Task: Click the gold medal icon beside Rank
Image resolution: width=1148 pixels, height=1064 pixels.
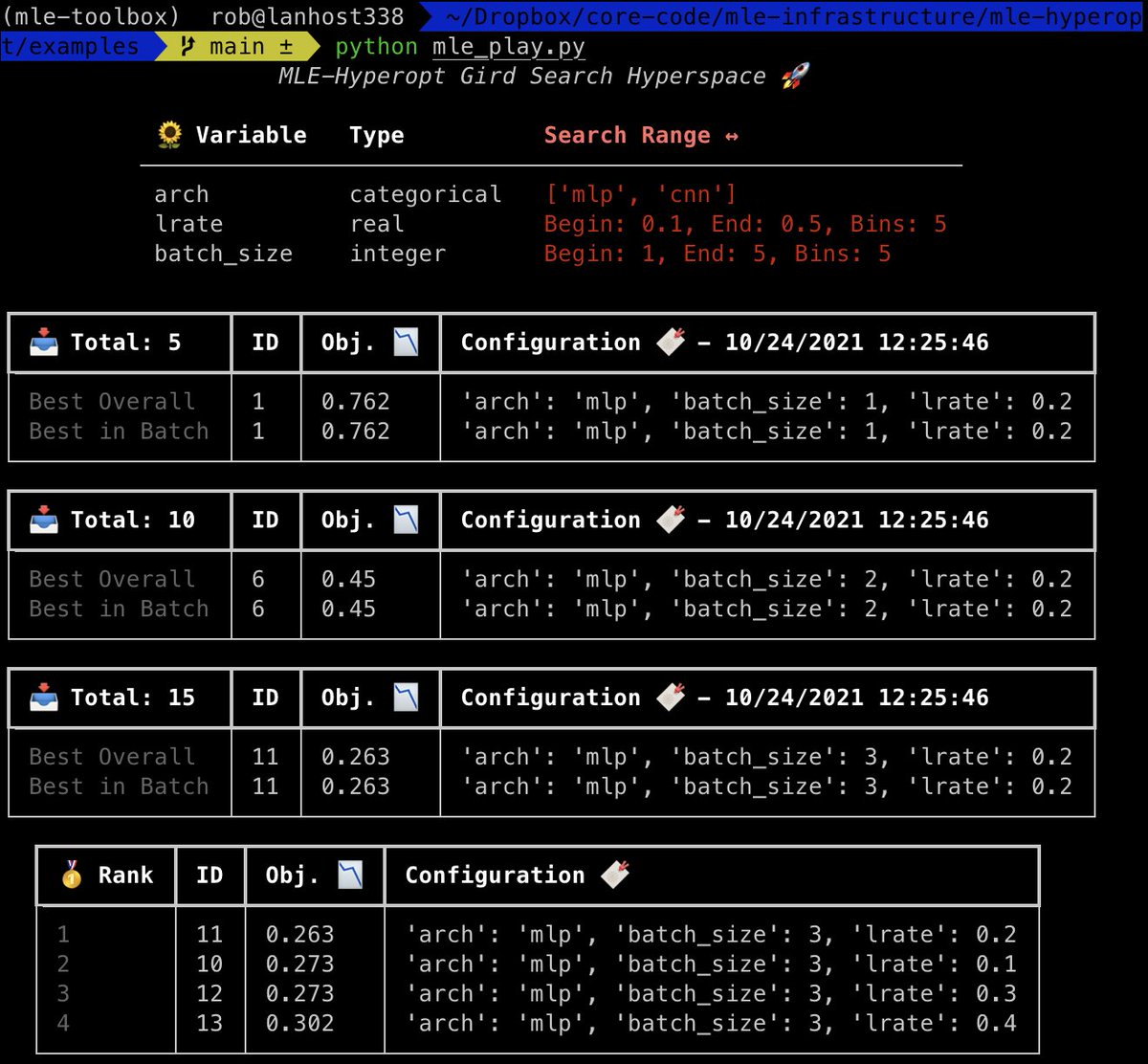Action: (72, 876)
